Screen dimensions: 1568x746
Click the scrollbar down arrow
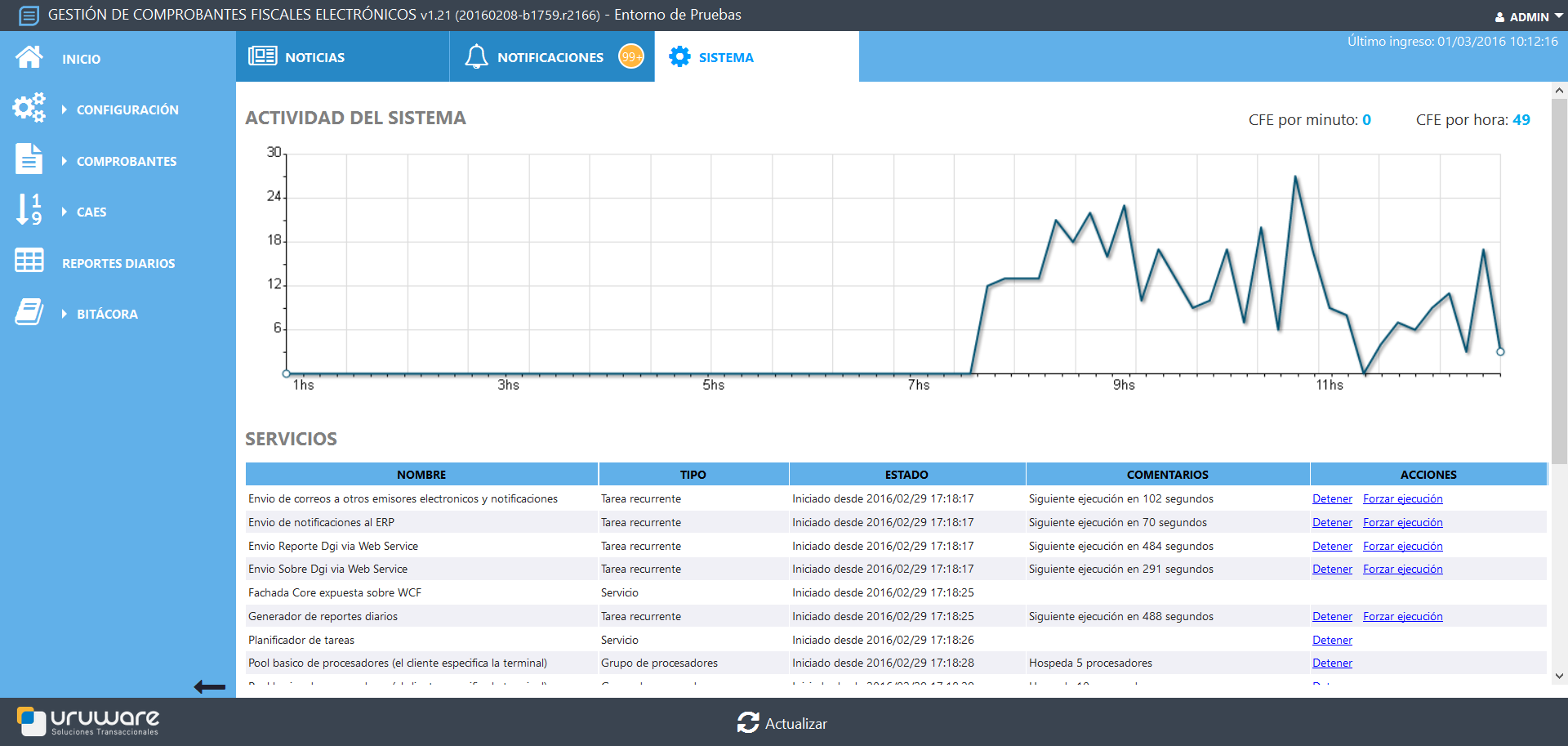(1559, 676)
